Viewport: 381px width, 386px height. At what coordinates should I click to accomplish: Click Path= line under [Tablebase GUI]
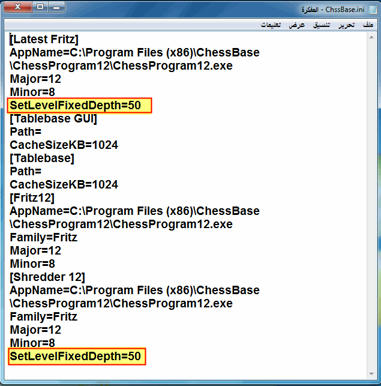(26, 132)
